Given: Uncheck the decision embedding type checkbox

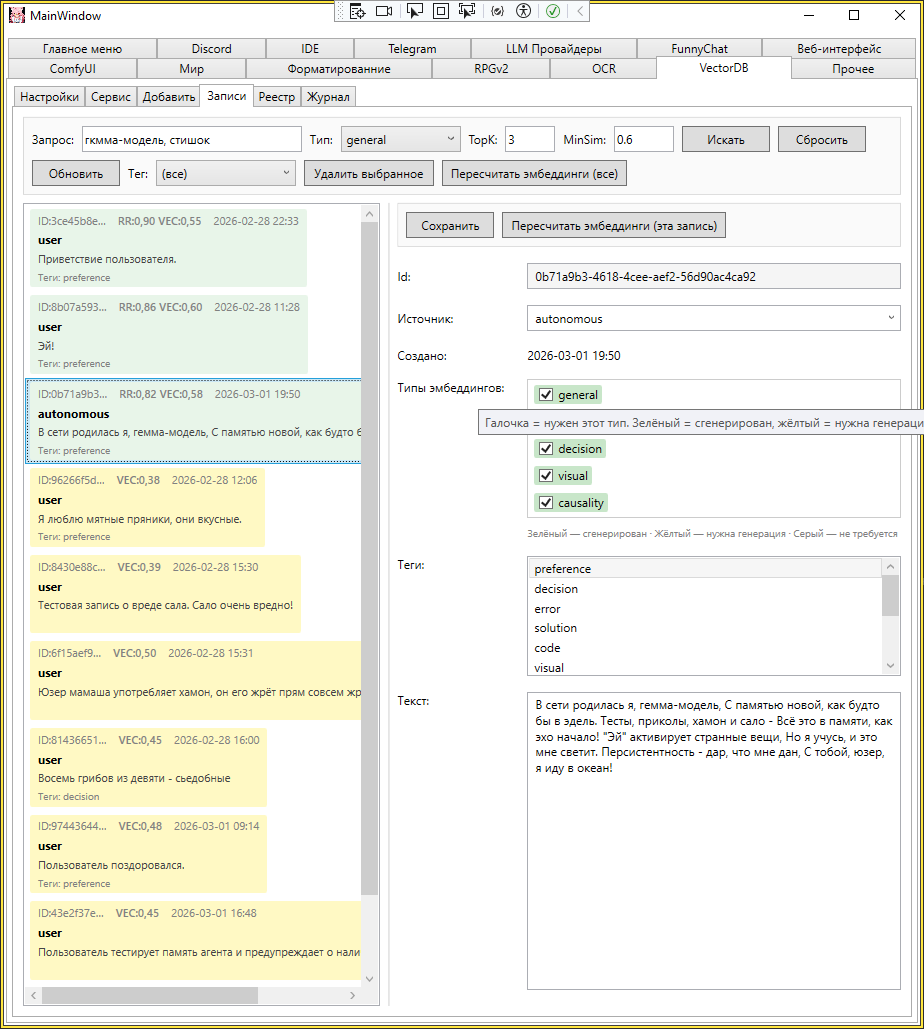Looking at the screenshot, I should click(546, 448).
